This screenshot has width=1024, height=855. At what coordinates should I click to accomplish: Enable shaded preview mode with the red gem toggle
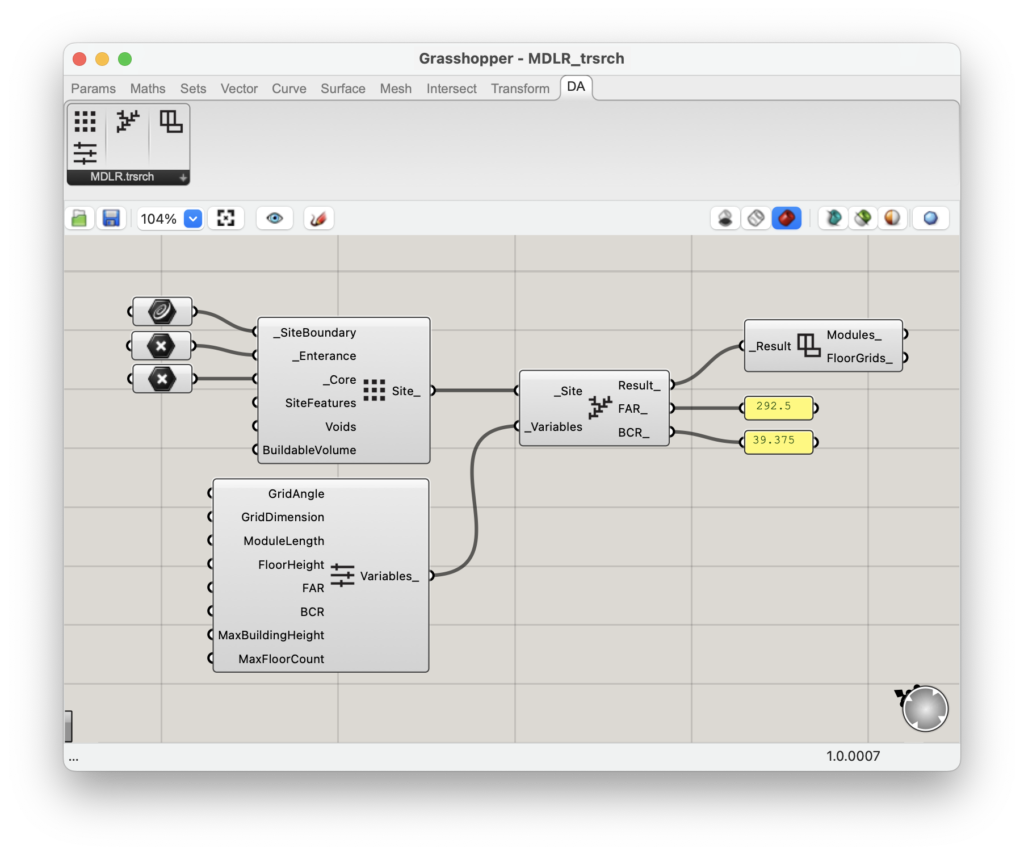pos(787,217)
